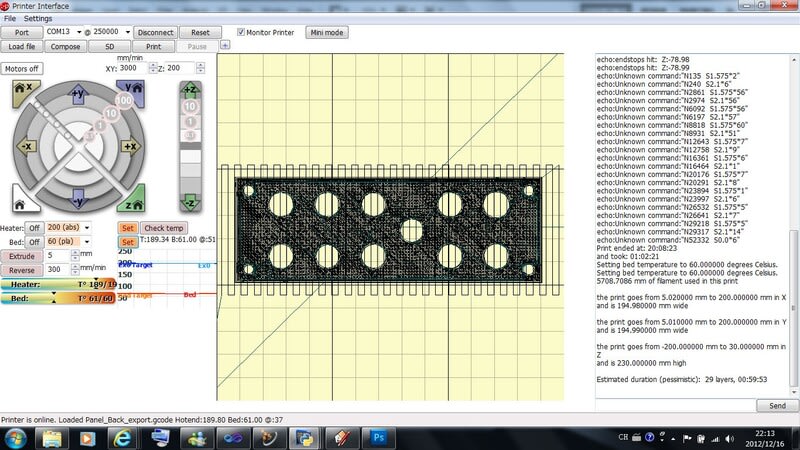Open the Compose window

pyautogui.click(x=65, y=46)
